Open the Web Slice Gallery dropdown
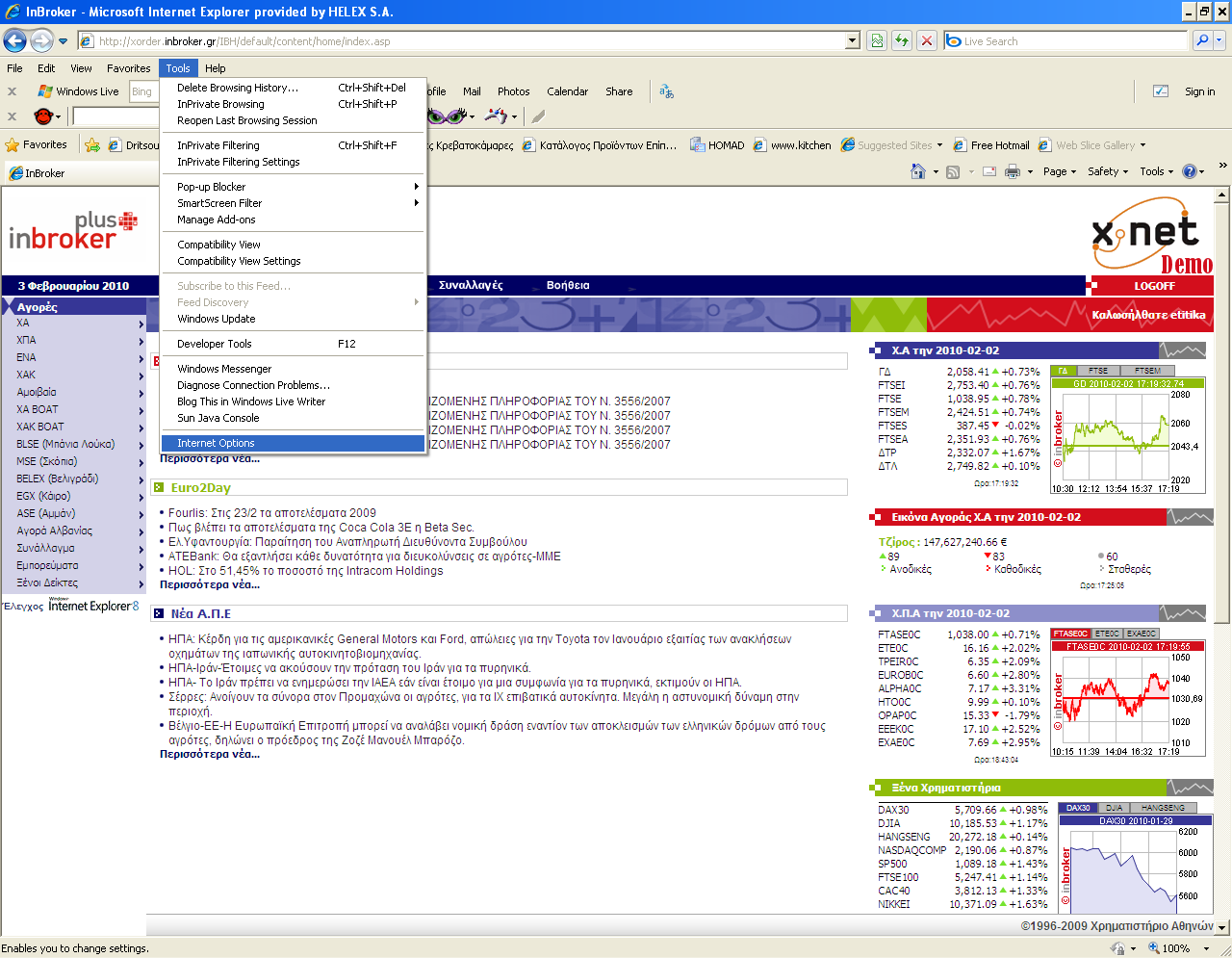Viewport: 1232px width, 958px height. (x=1142, y=145)
